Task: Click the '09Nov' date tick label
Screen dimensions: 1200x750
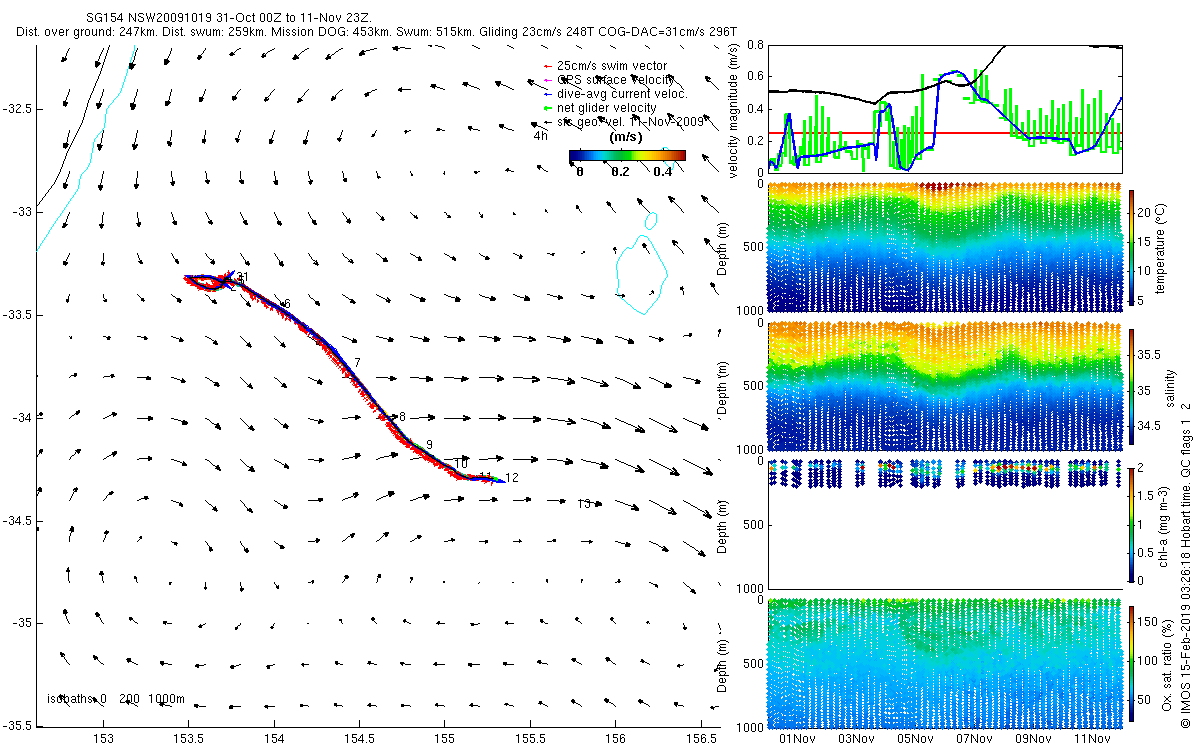Action: (x=1033, y=740)
